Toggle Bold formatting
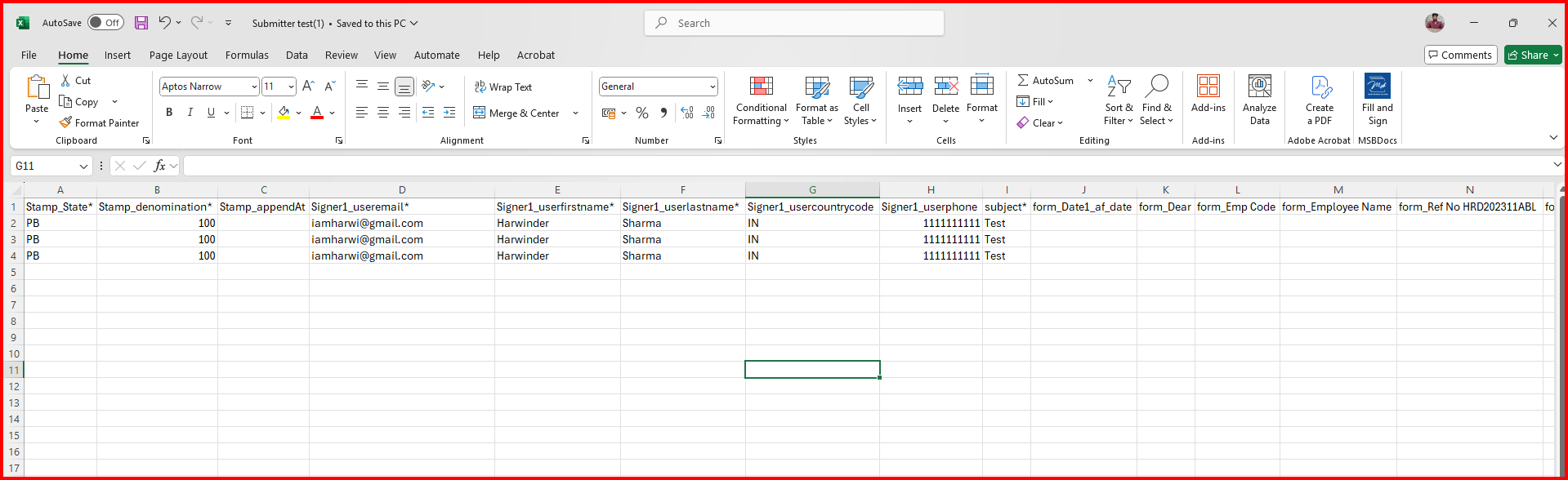Viewport: 1568px width, 480px height. pyautogui.click(x=169, y=113)
